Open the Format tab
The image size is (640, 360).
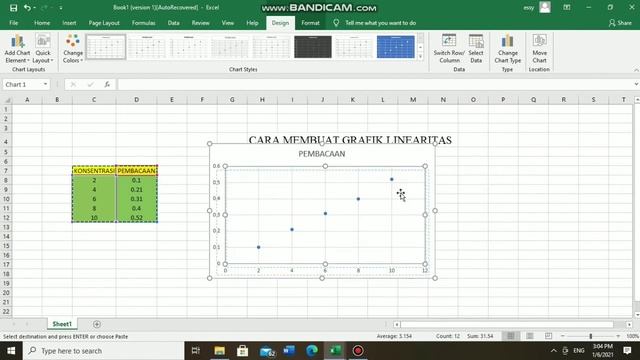310,23
